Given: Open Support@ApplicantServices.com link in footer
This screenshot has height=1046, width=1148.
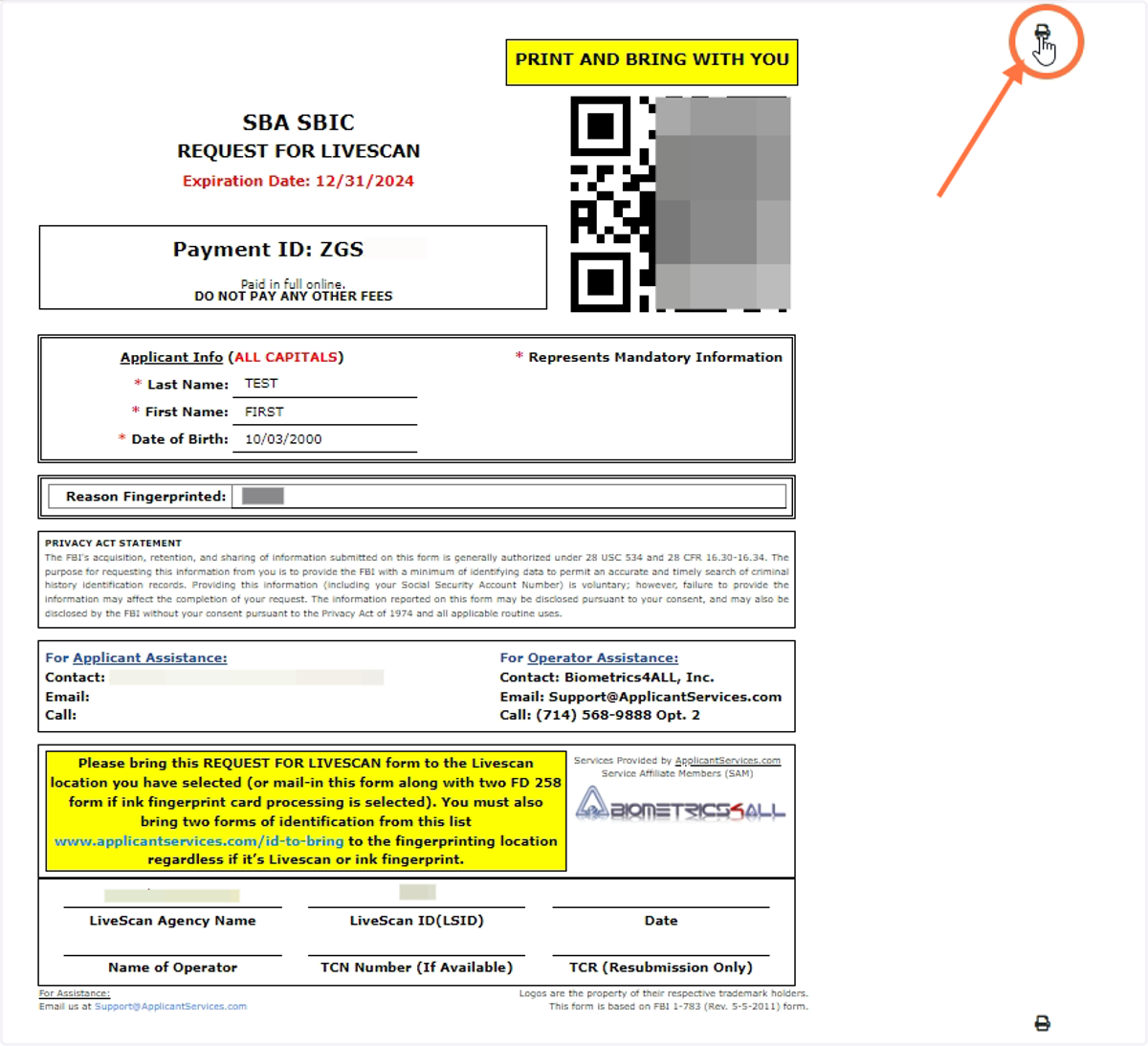Looking at the screenshot, I should [170, 1007].
